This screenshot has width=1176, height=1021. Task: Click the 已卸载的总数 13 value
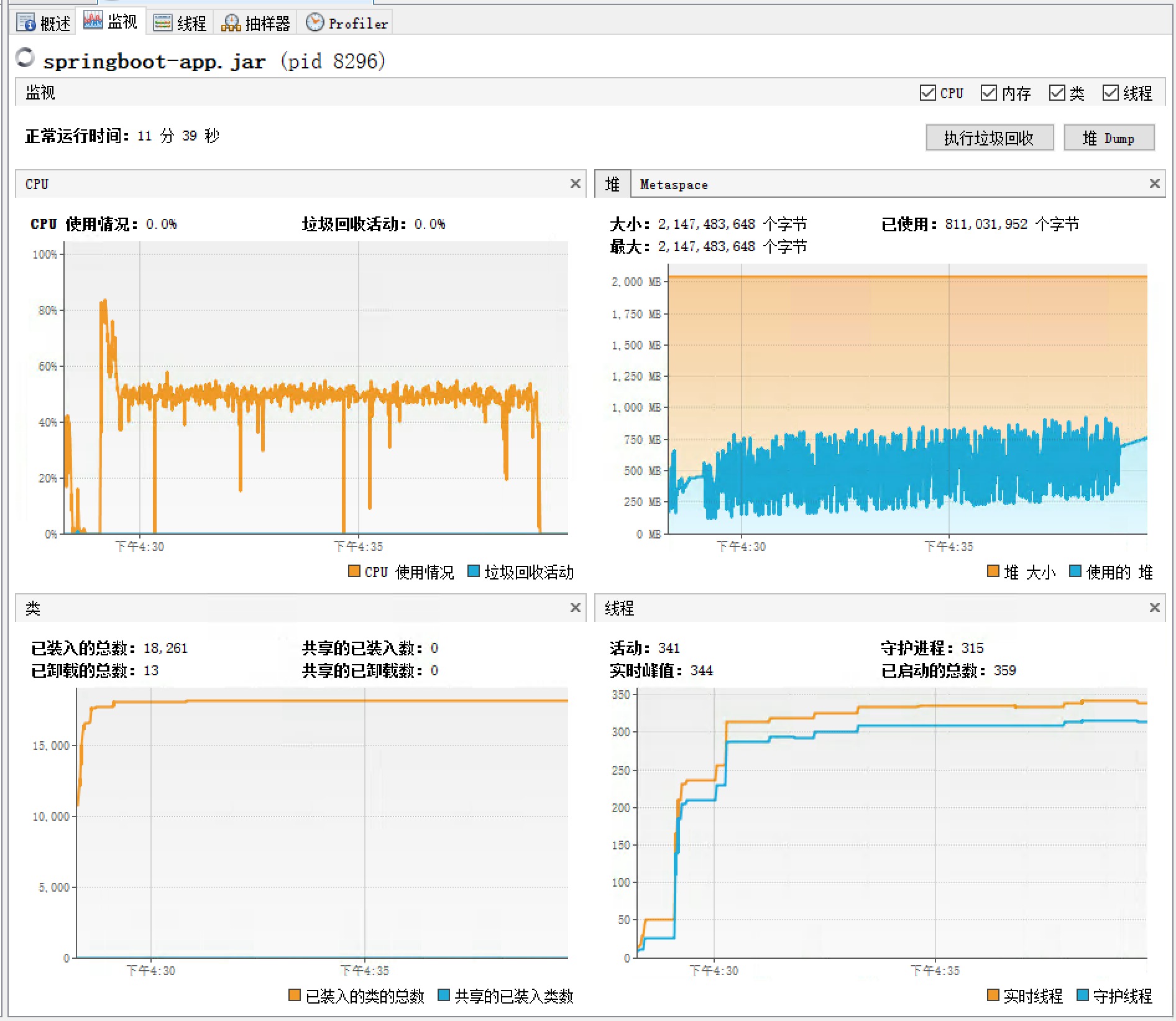[x=151, y=670]
